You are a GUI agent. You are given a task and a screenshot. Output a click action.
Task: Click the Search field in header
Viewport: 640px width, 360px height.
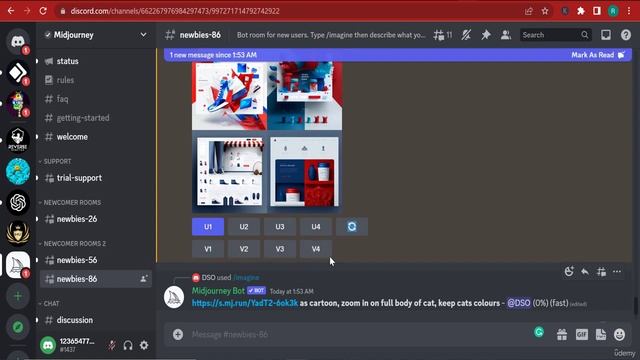[x=555, y=35]
